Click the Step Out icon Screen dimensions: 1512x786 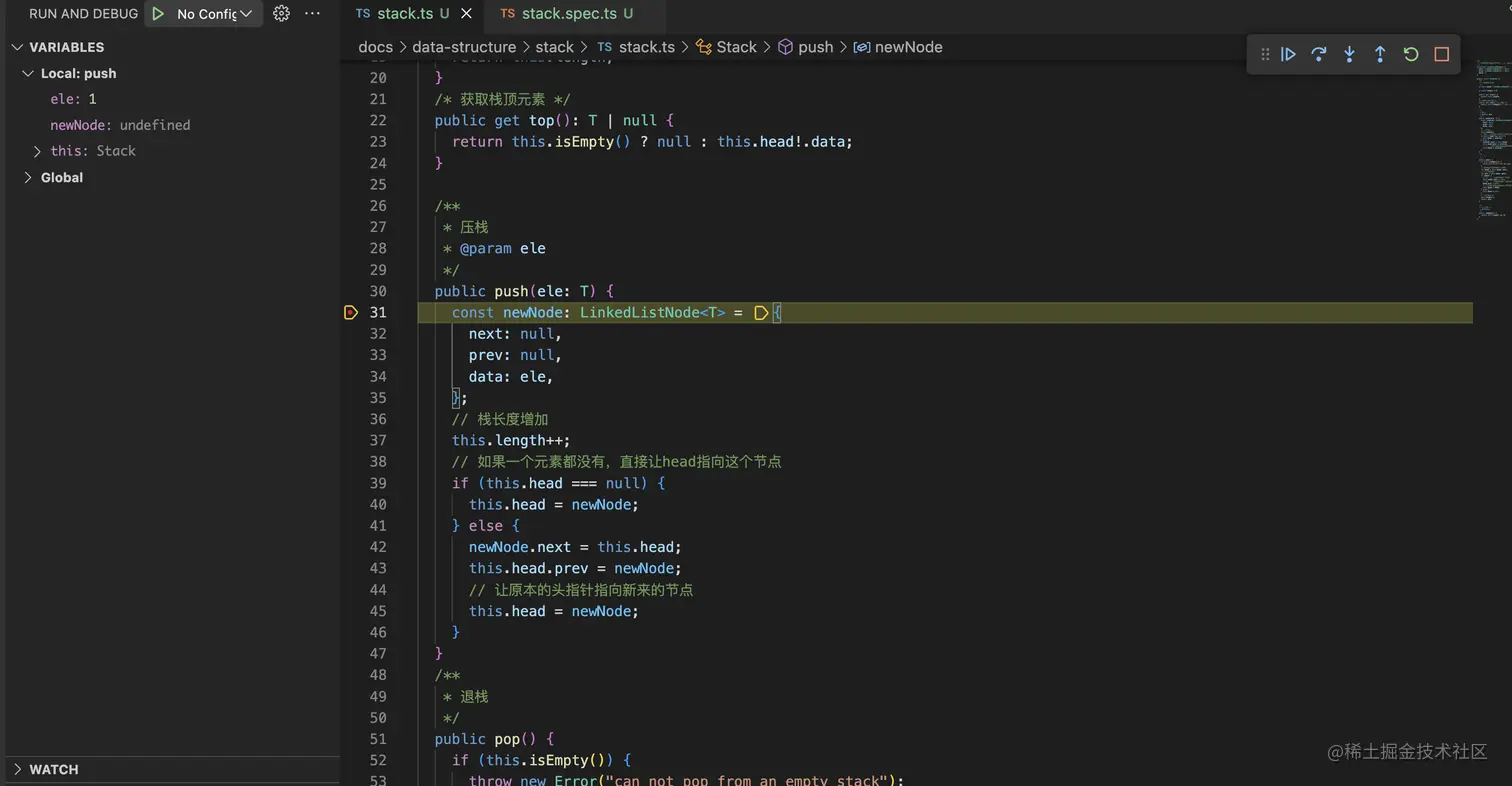[1380, 54]
